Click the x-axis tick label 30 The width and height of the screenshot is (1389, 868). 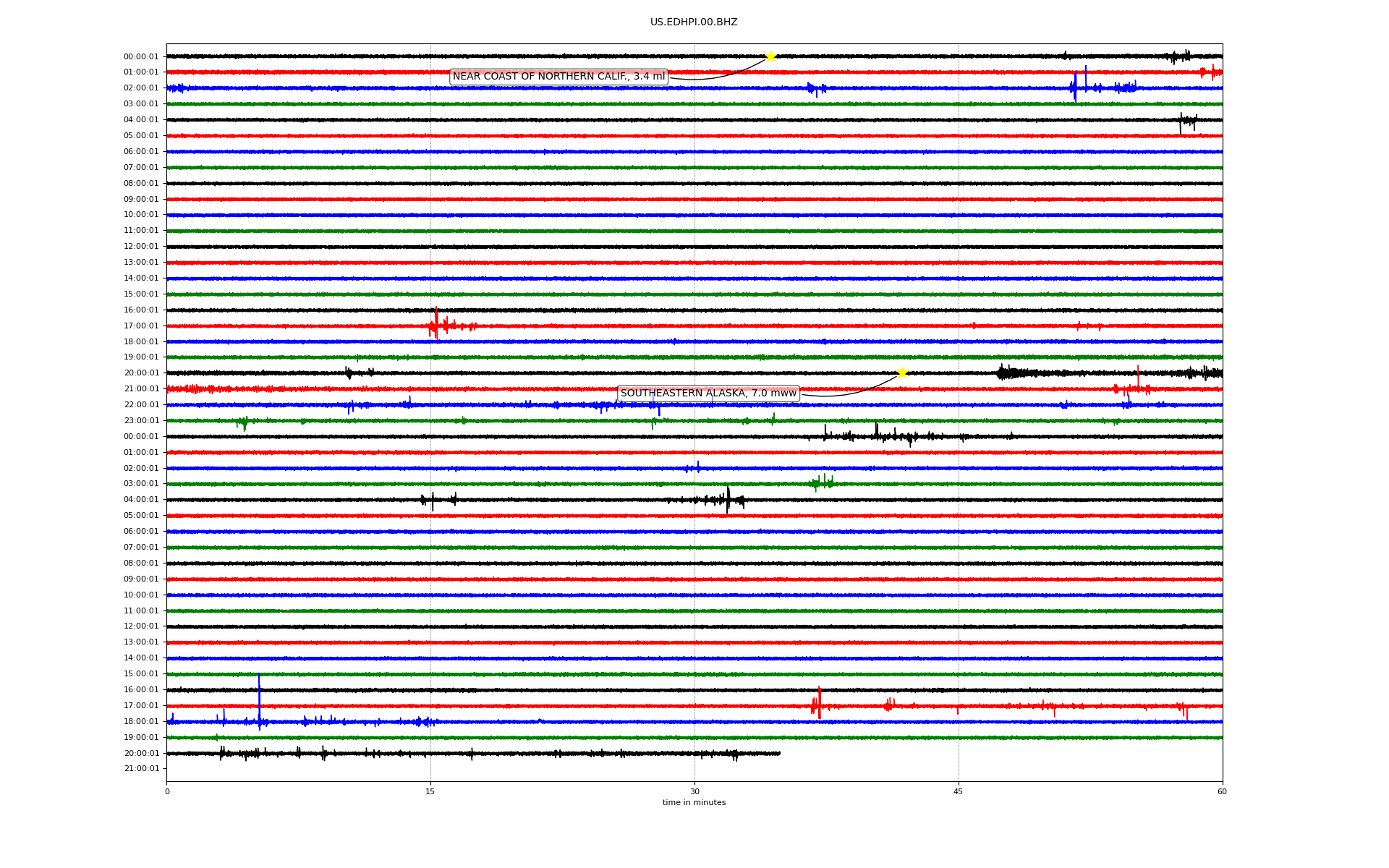click(694, 791)
